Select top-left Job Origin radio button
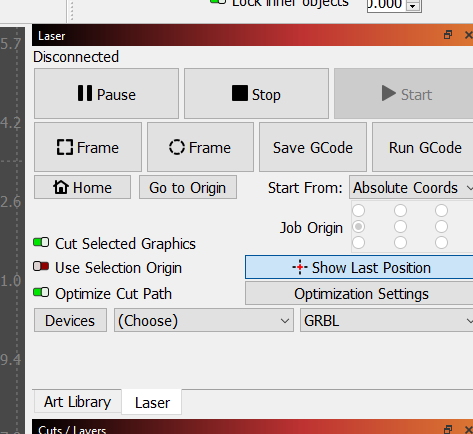This screenshot has height=434, width=473. [359, 210]
